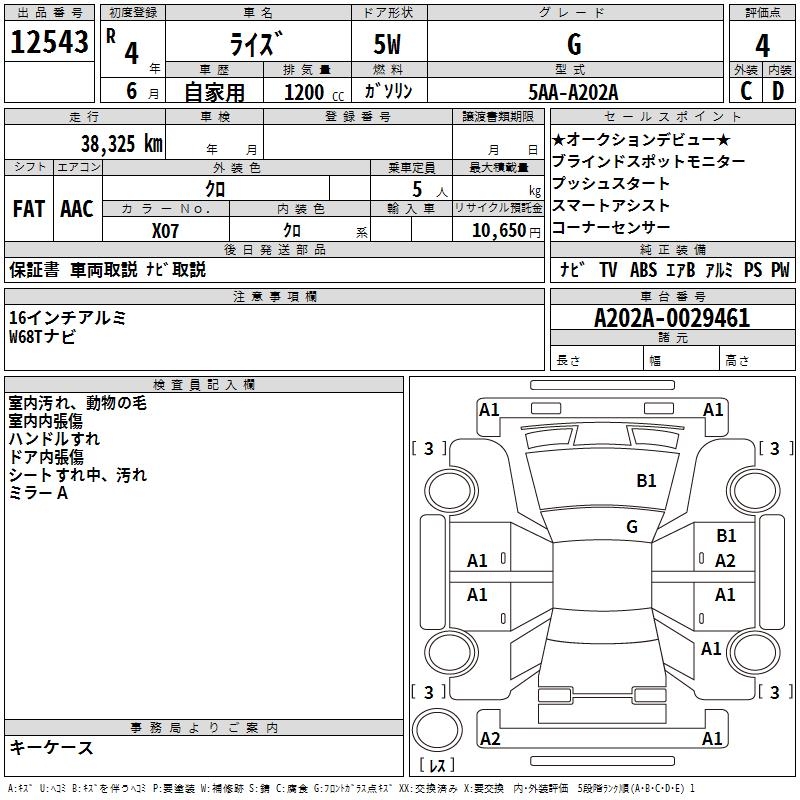Click 車両取説 in the later-shipped parts row
The width and height of the screenshot is (800, 800).
click(x=104, y=269)
